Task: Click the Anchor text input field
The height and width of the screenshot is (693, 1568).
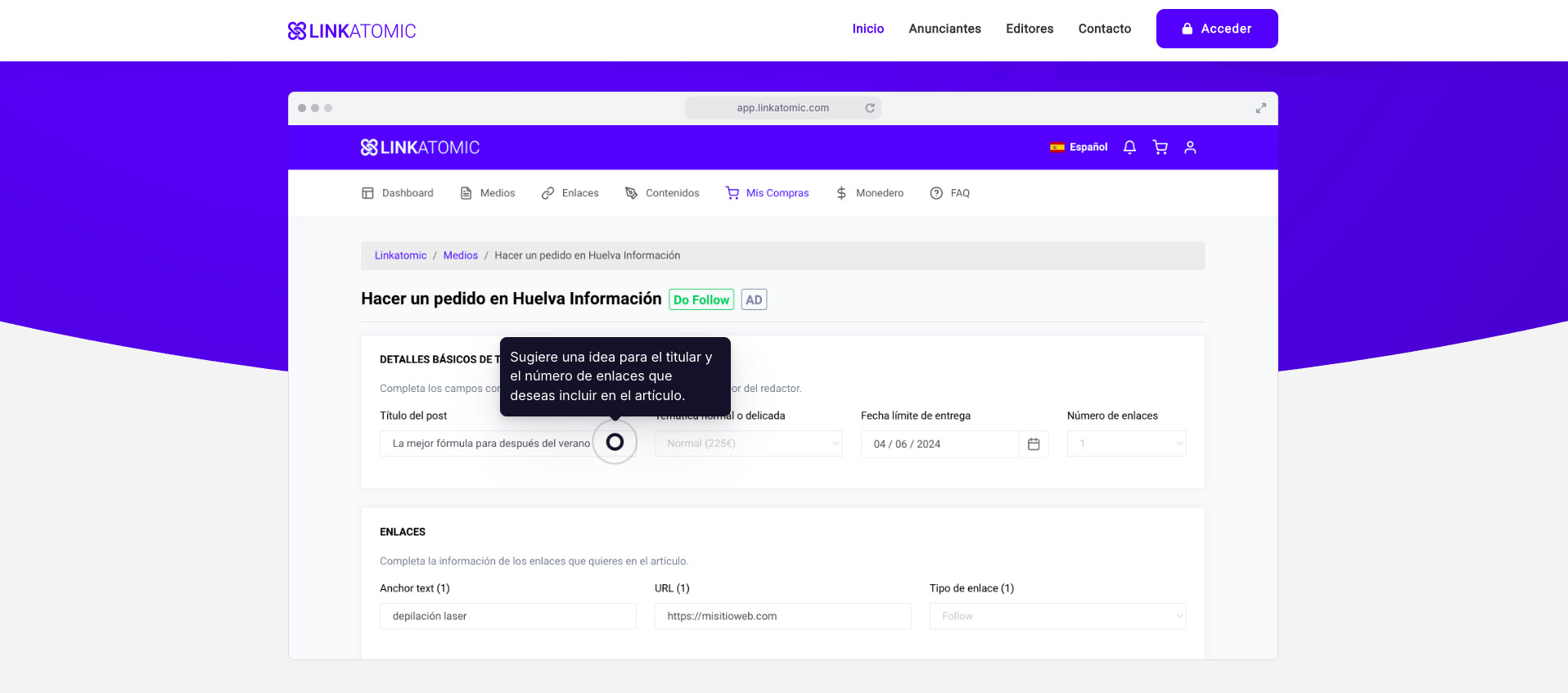Action: coord(507,616)
